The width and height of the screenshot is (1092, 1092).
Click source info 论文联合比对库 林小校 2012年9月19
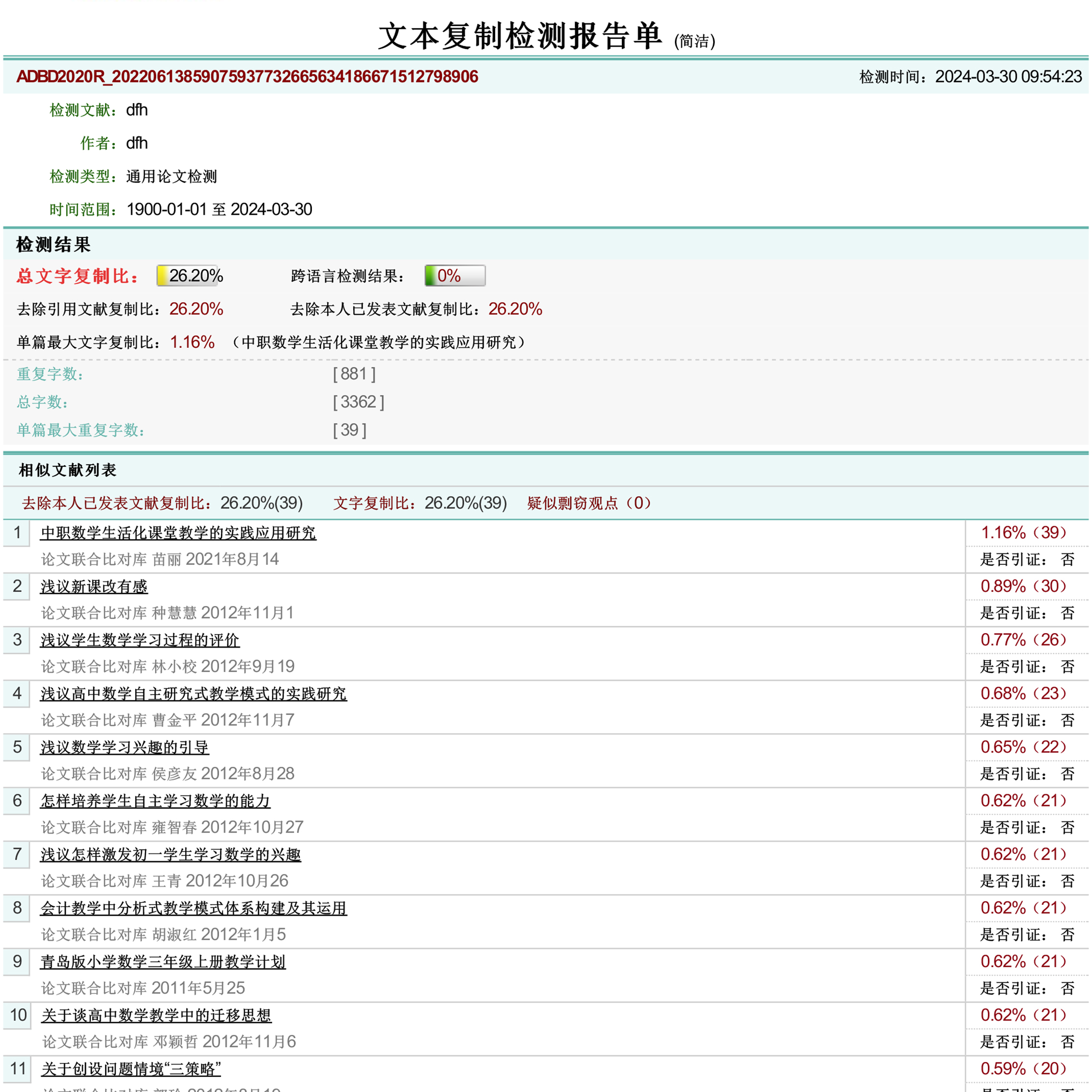point(168,667)
